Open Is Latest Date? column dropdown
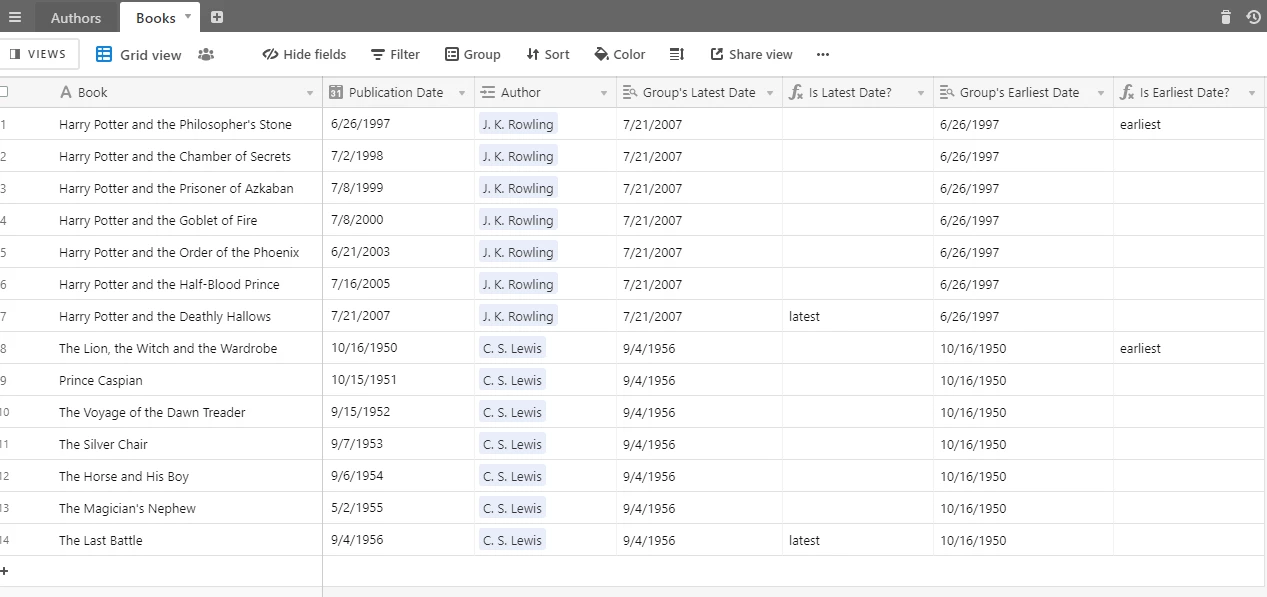 [x=921, y=93]
